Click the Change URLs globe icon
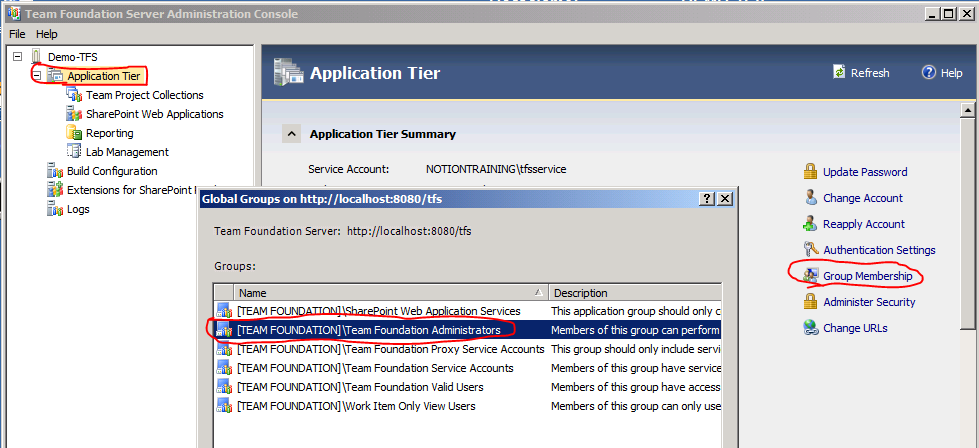 pyautogui.click(x=810, y=328)
